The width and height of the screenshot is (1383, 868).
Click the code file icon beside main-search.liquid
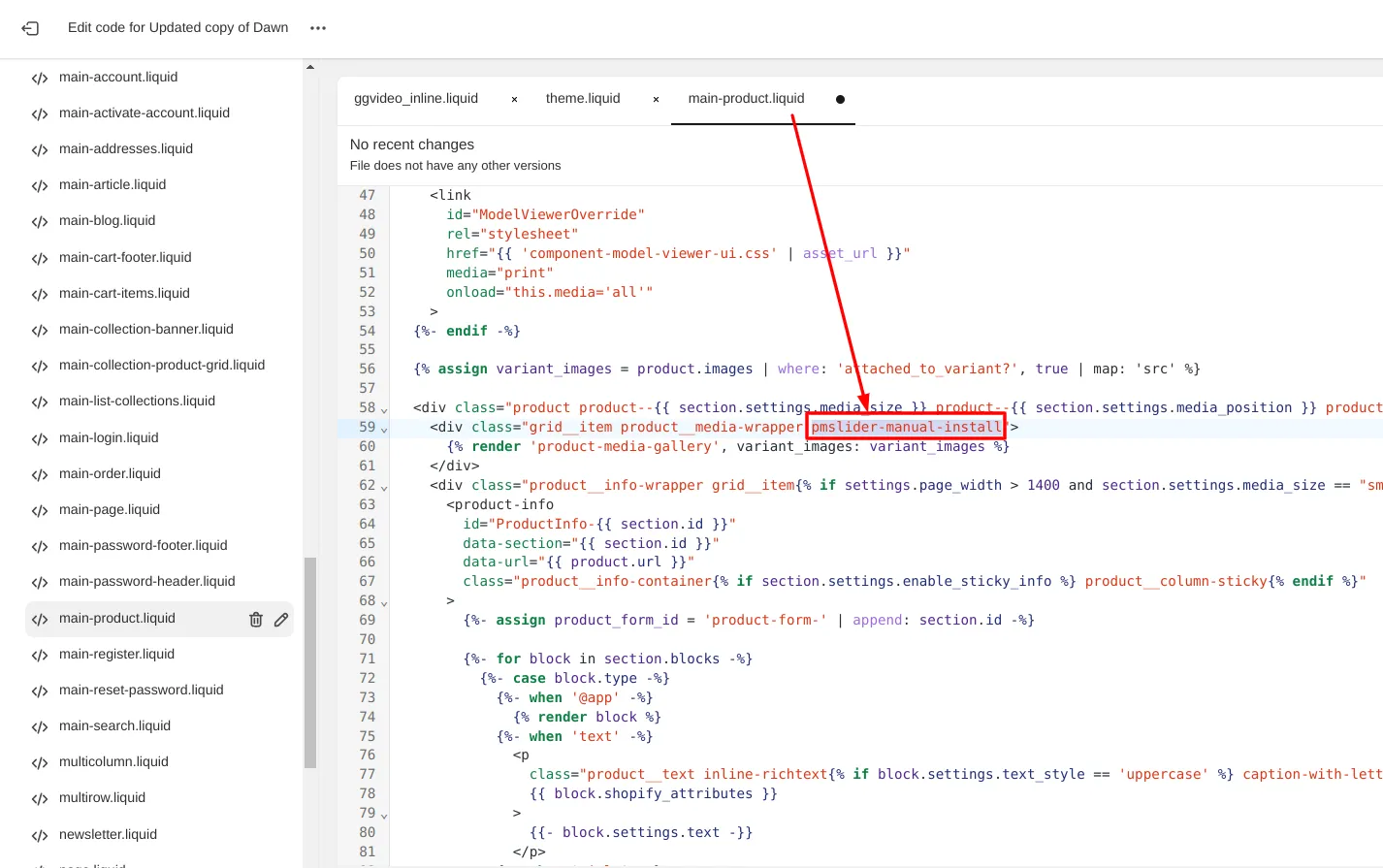click(x=39, y=724)
